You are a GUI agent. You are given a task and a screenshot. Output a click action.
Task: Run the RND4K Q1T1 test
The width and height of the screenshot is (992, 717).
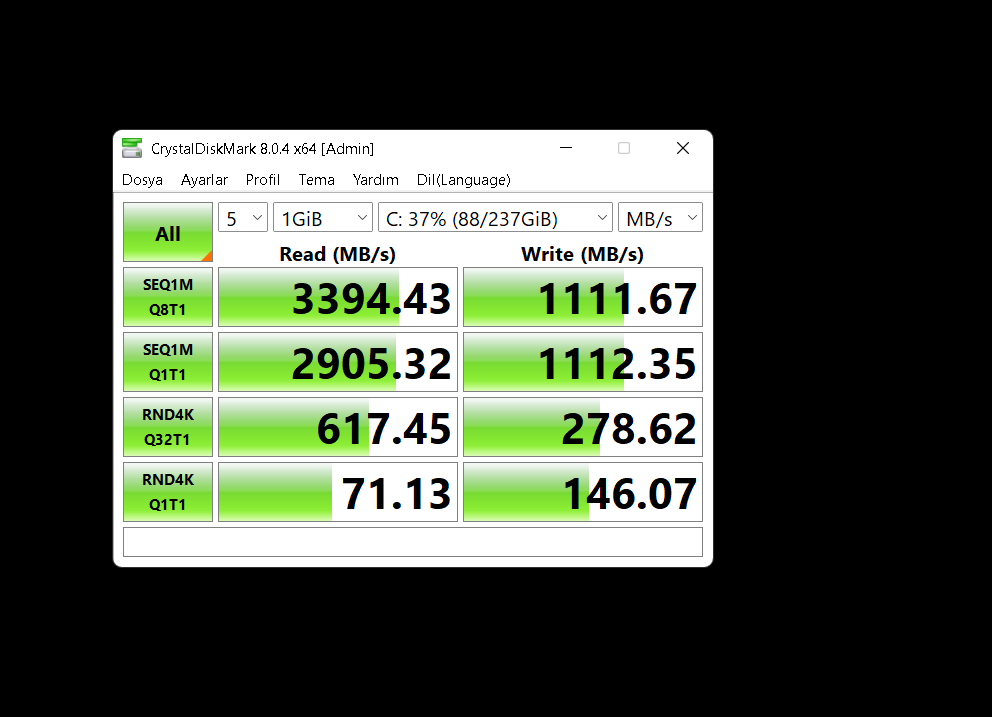click(168, 492)
